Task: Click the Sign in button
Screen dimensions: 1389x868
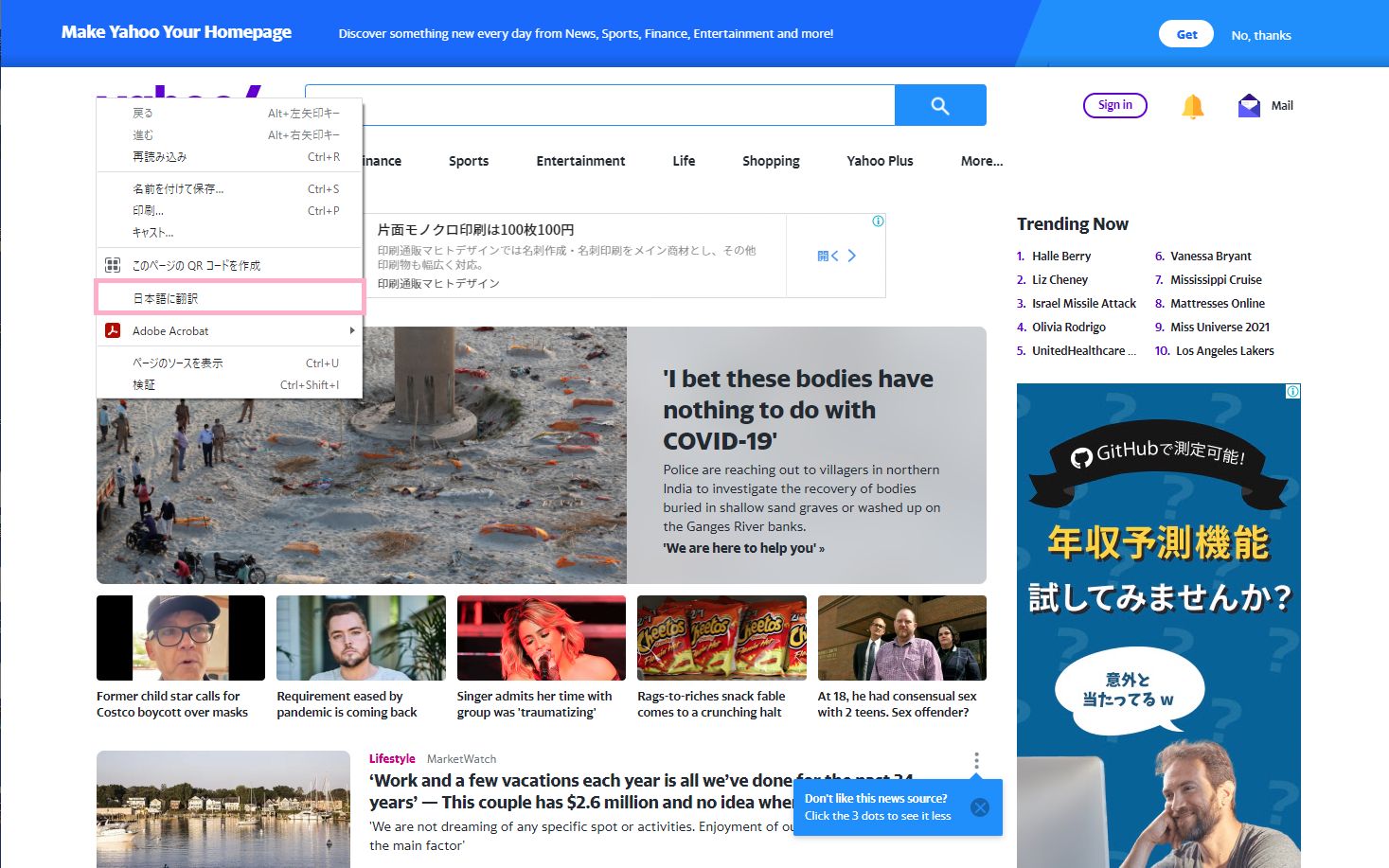Action: click(x=1115, y=105)
